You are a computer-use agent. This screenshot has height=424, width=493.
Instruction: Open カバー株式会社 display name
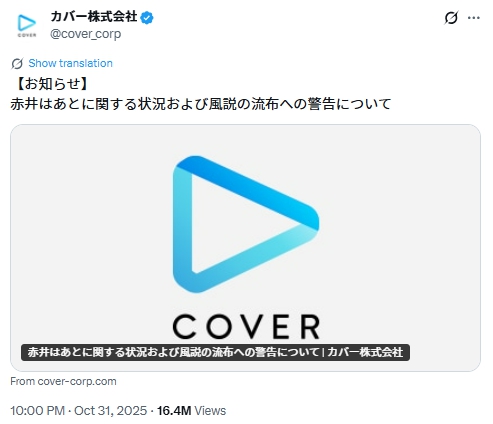click(94, 17)
